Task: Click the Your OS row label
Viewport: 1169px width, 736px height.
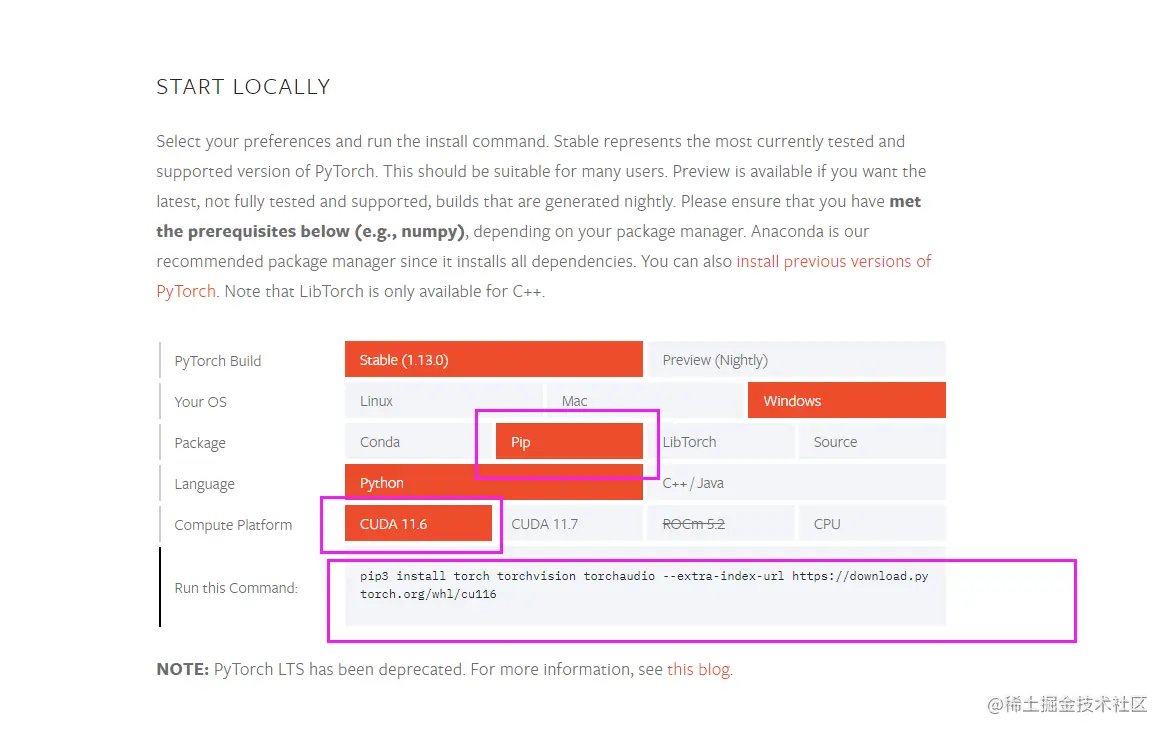Action: pyautogui.click(x=200, y=402)
